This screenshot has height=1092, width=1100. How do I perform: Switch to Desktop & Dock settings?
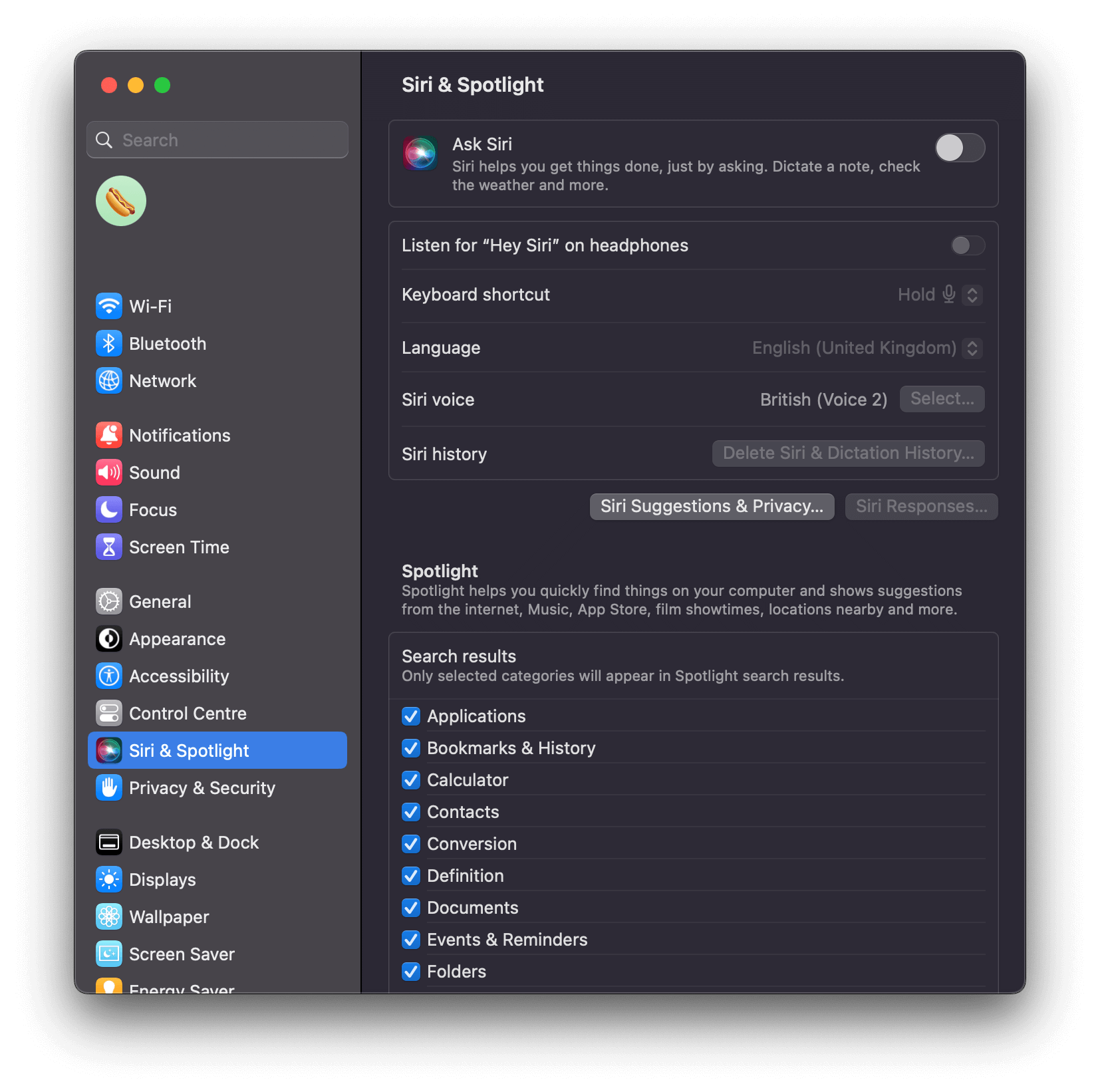click(x=194, y=842)
